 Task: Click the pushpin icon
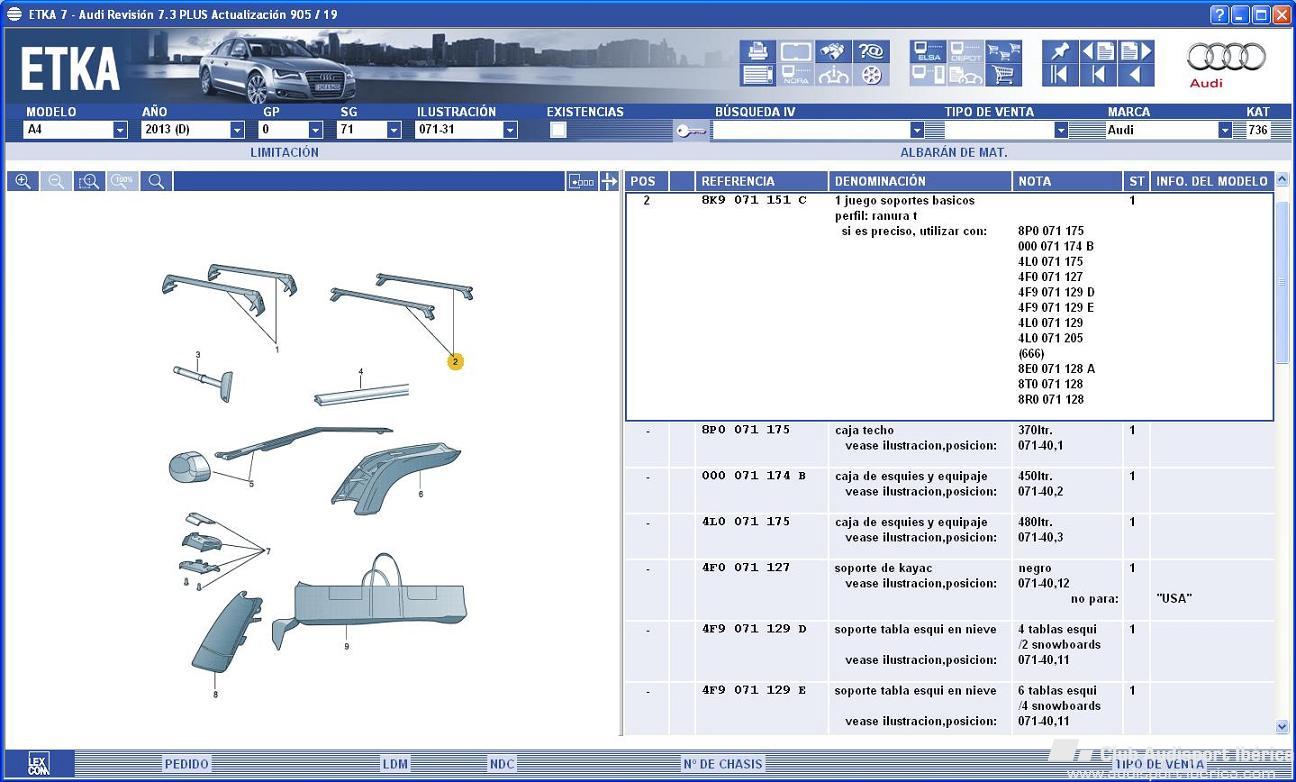1060,51
